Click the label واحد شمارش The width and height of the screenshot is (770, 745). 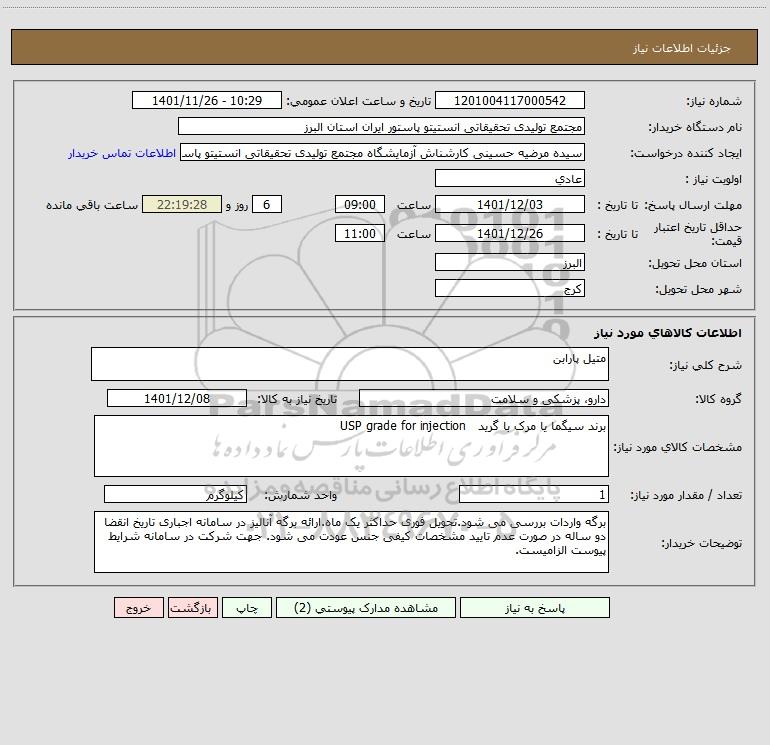tap(301, 496)
